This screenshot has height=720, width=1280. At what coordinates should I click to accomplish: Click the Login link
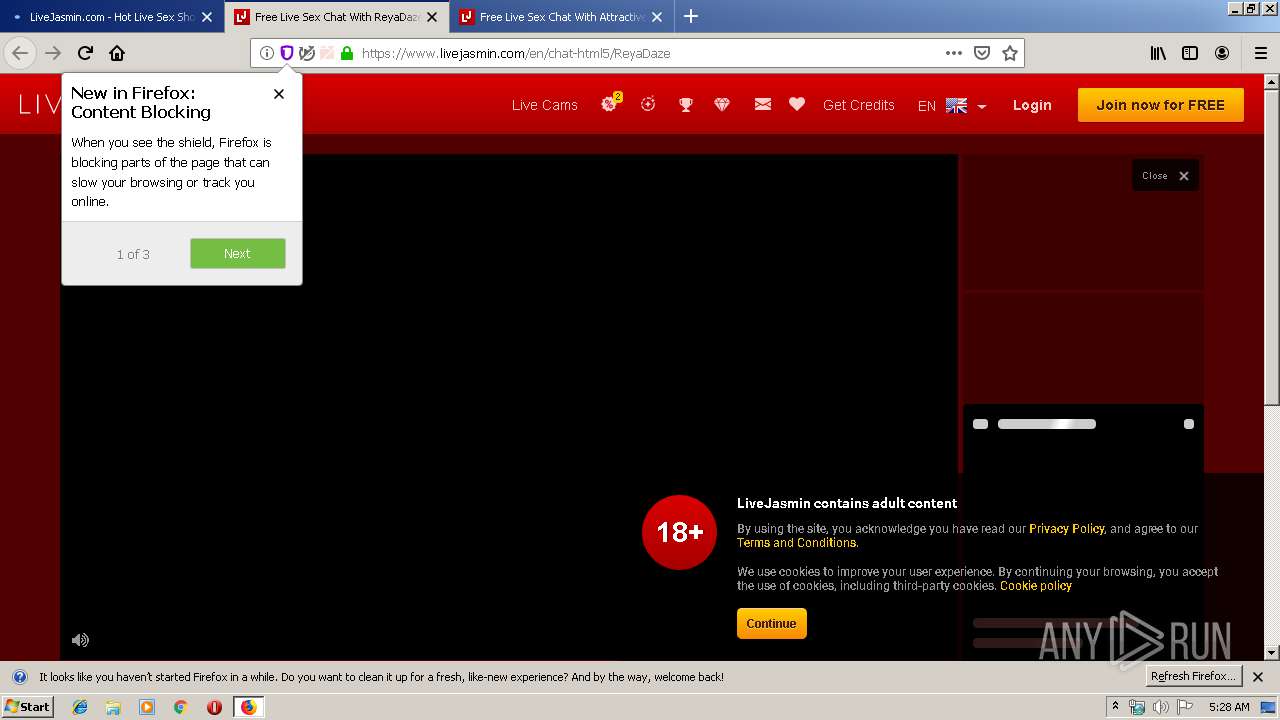[1032, 105]
